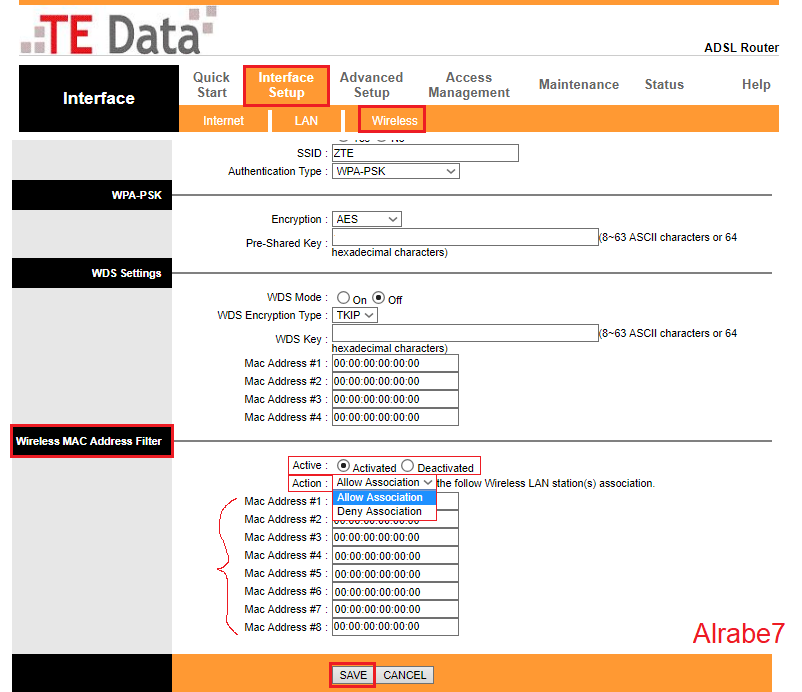Open the Advanced Setup tab
The image size is (802, 692).
[x=371, y=85]
